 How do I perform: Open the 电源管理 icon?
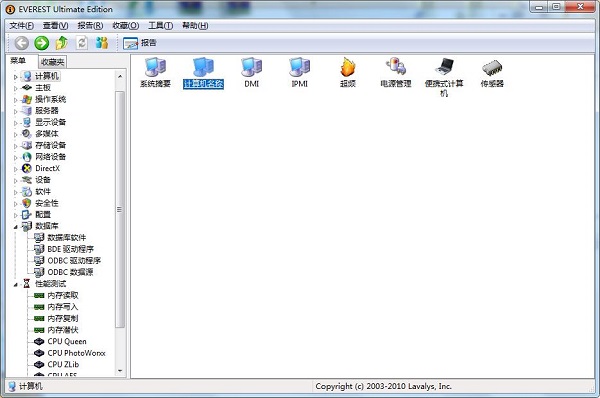(x=396, y=73)
